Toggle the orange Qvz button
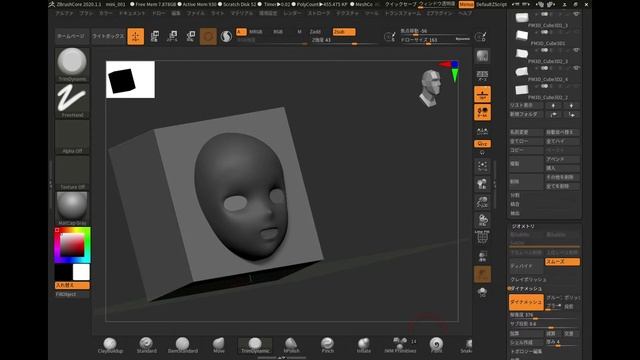640x360 pixels. click(482, 144)
